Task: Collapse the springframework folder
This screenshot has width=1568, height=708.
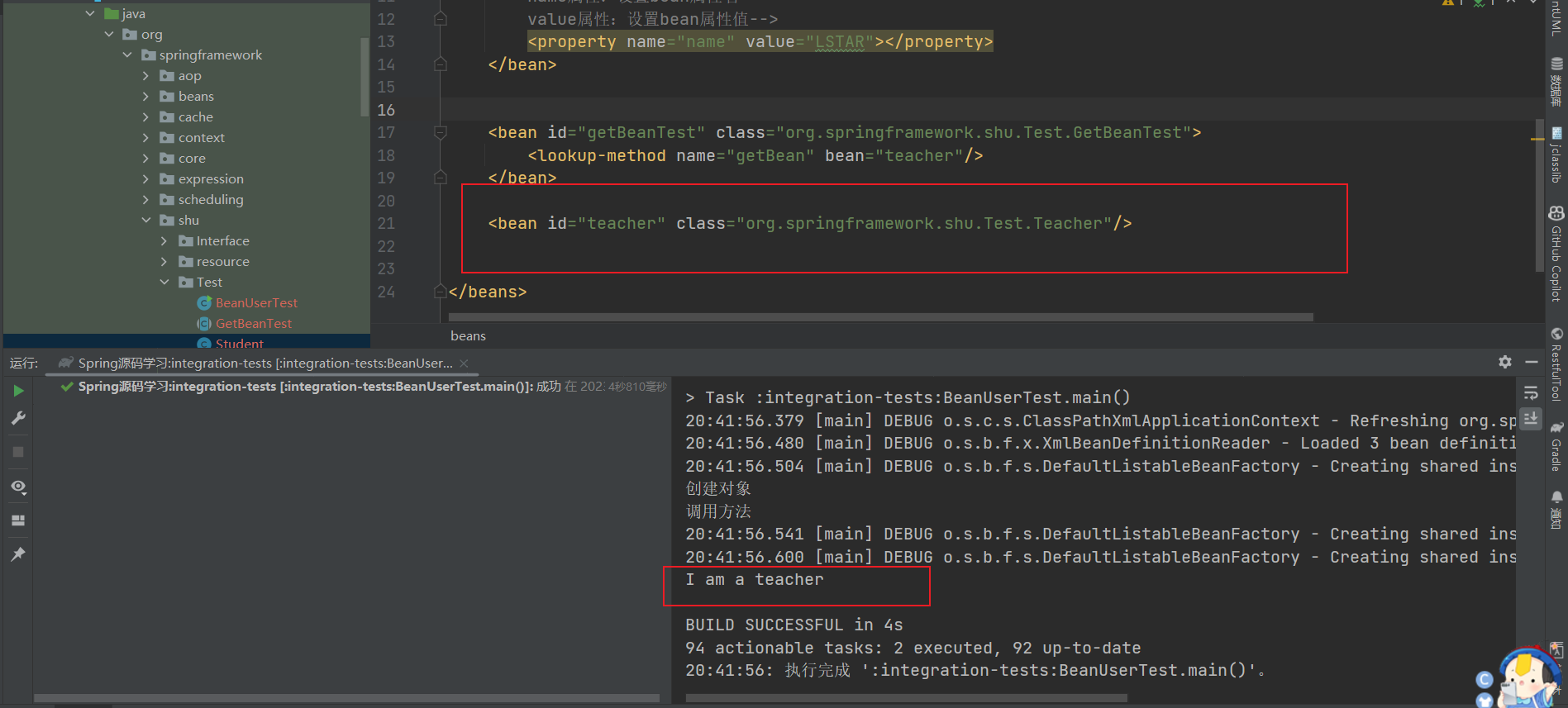Action: click(127, 55)
